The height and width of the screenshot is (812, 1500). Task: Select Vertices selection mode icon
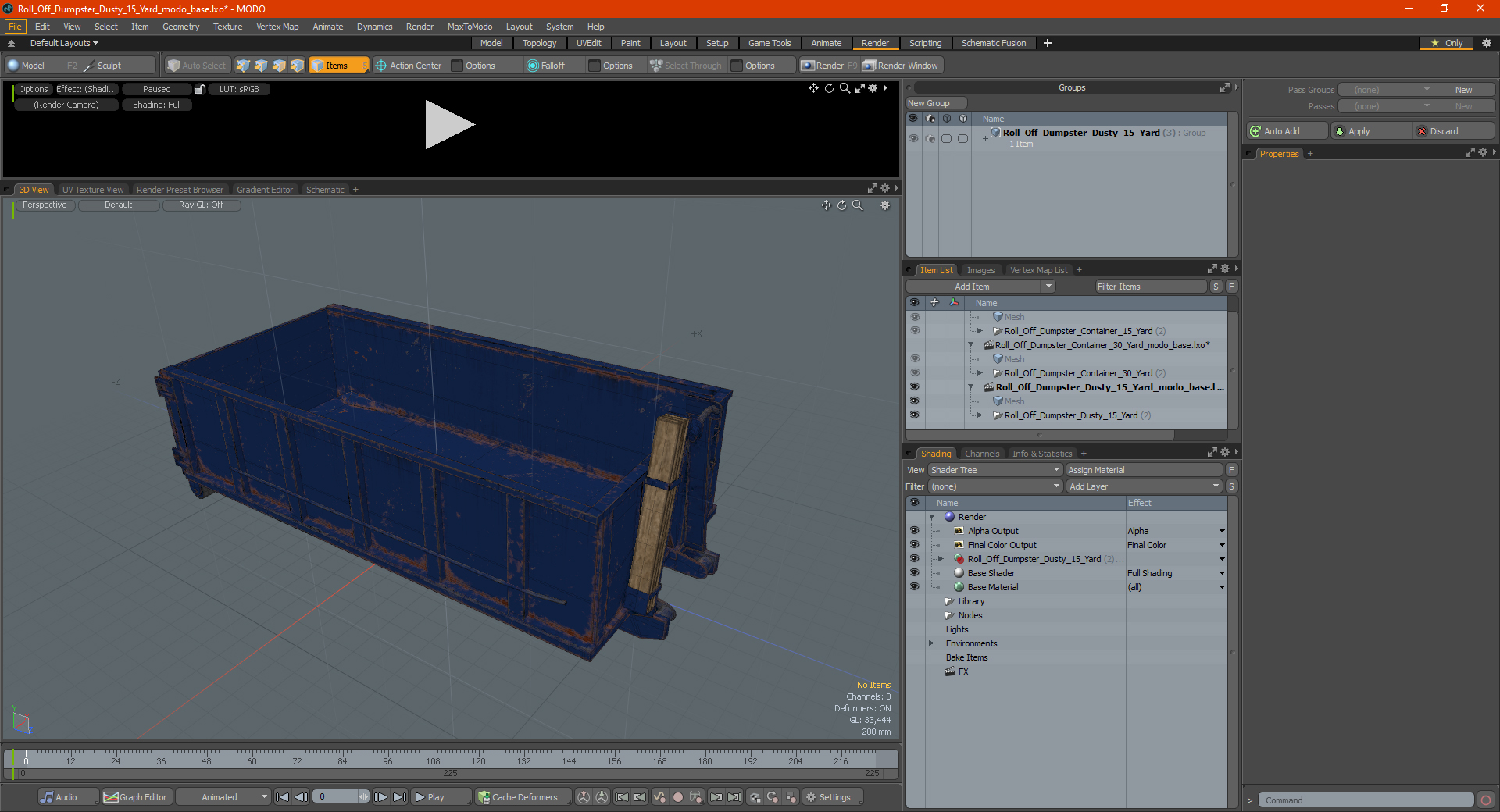(x=243, y=66)
